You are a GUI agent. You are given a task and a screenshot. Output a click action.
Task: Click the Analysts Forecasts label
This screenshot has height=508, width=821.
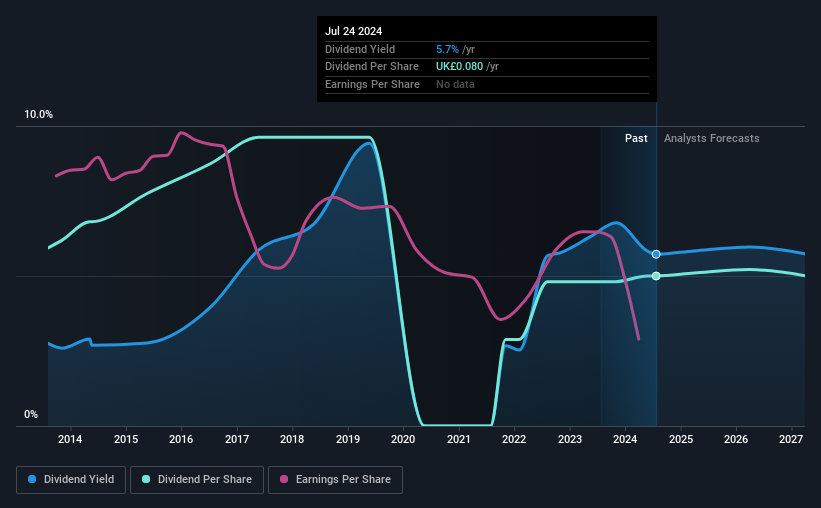pyautogui.click(x=712, y=138)
